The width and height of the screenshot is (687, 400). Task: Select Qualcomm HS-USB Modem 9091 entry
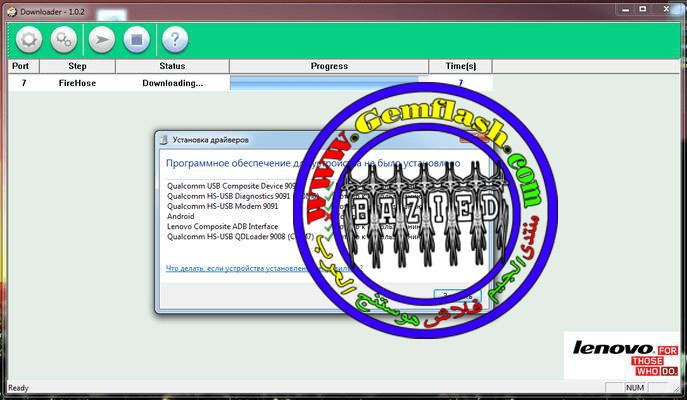[x=223, y=206]
